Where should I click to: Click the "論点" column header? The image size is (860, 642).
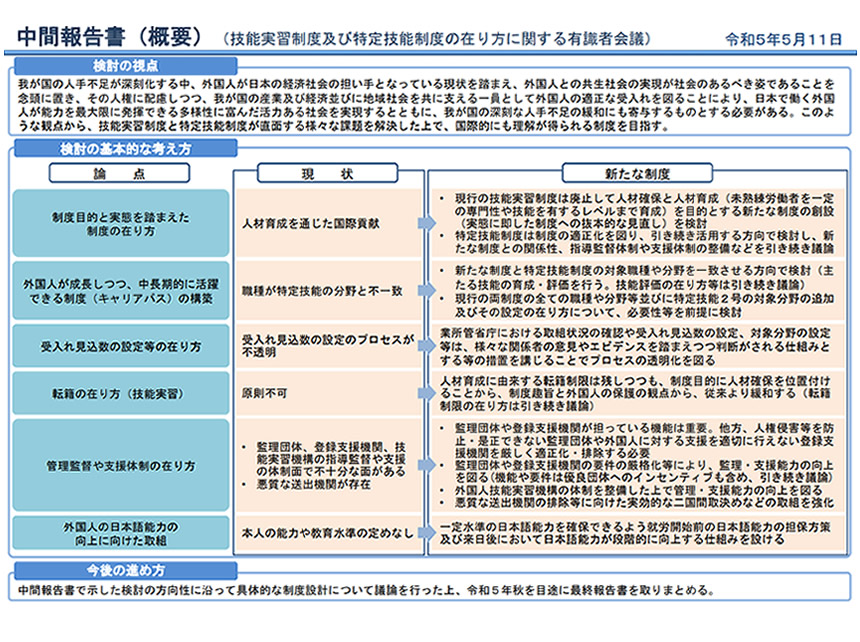pos(120,173)
